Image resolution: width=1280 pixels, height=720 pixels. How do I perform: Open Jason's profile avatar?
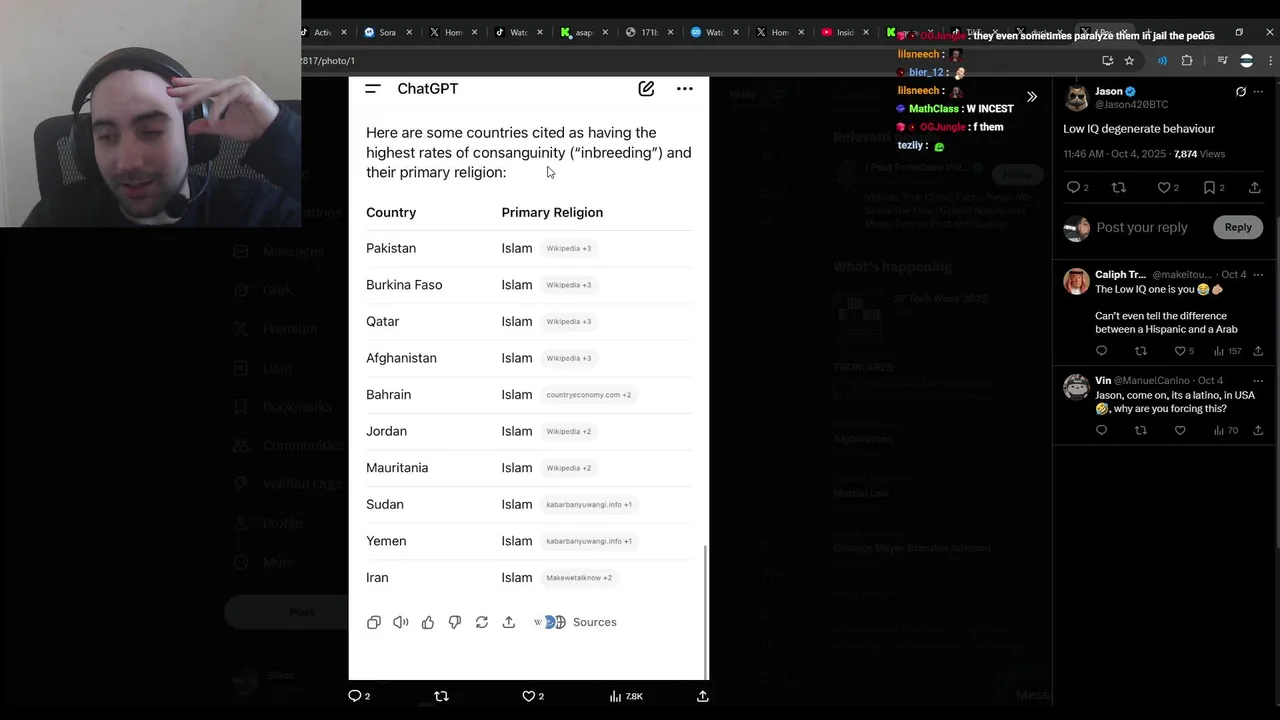pyautogui.click(x=1077, y=97)
